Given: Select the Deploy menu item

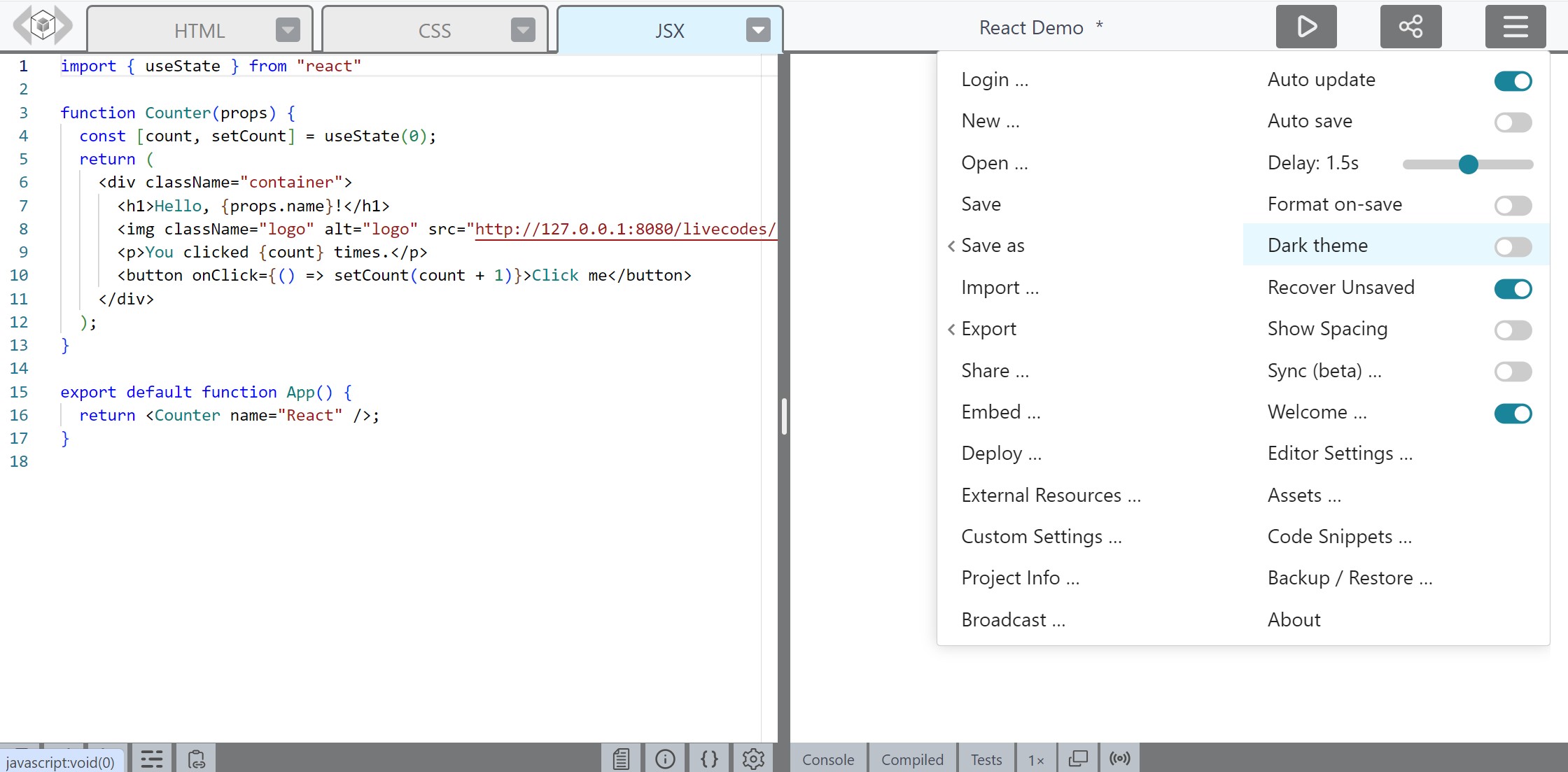Looking at the screenshot, I should [1000, 453].
